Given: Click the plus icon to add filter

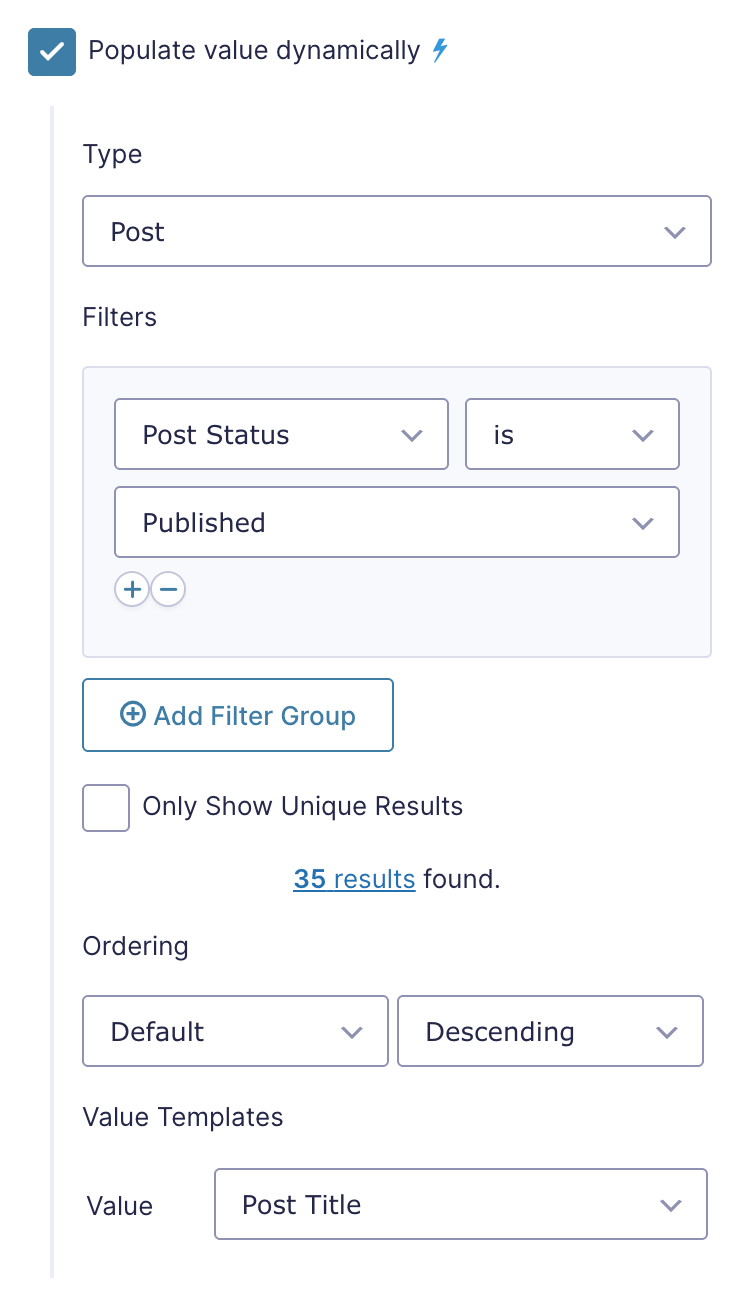Looking at the screenshot, I should tap(132, 590).
